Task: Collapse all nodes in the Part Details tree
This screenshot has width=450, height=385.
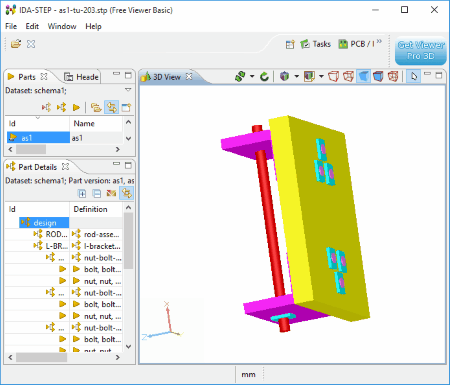Action: [x=97, y=193]
